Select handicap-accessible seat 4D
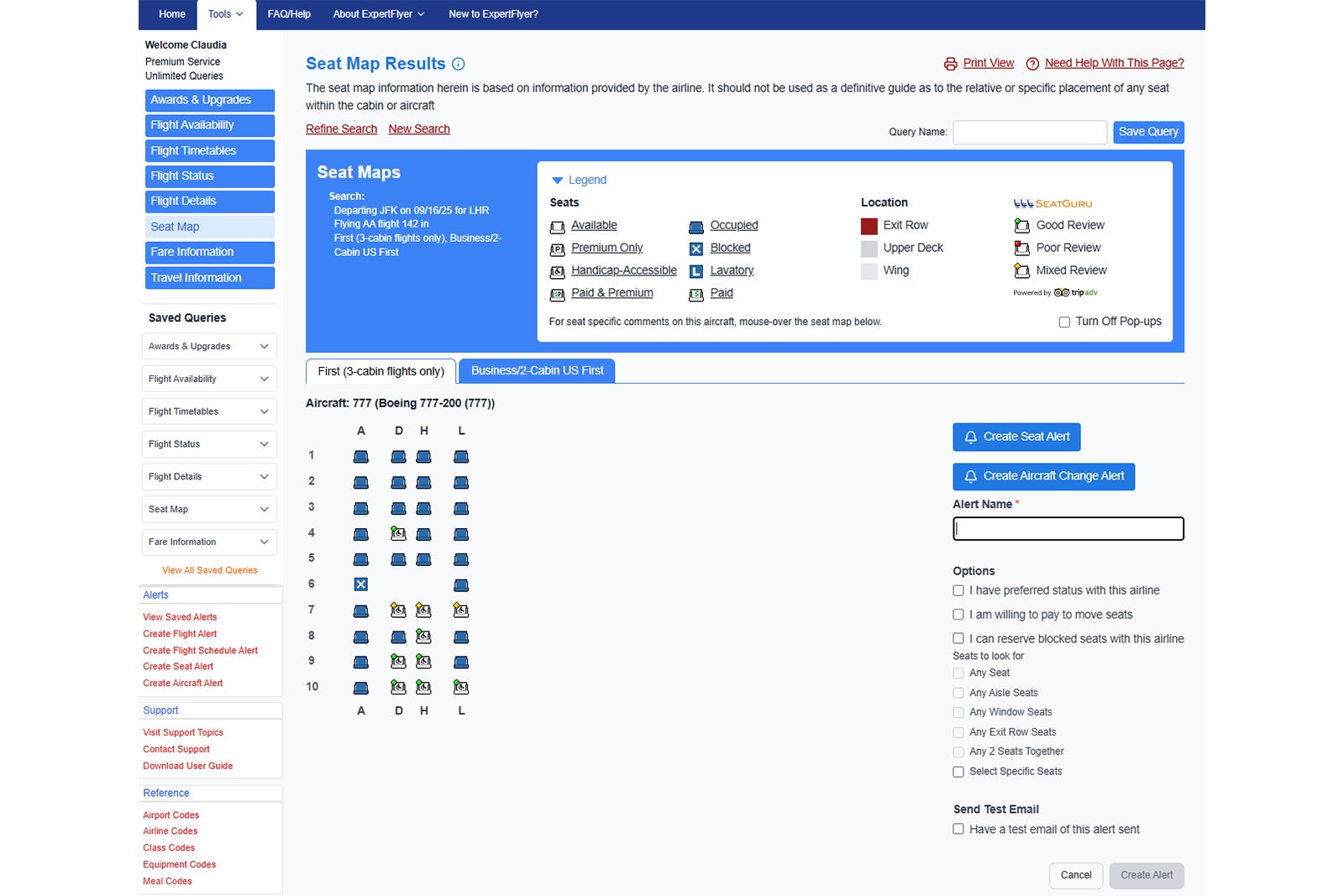The height and width of the screenshot is (896, 1344). click(398, 533)
